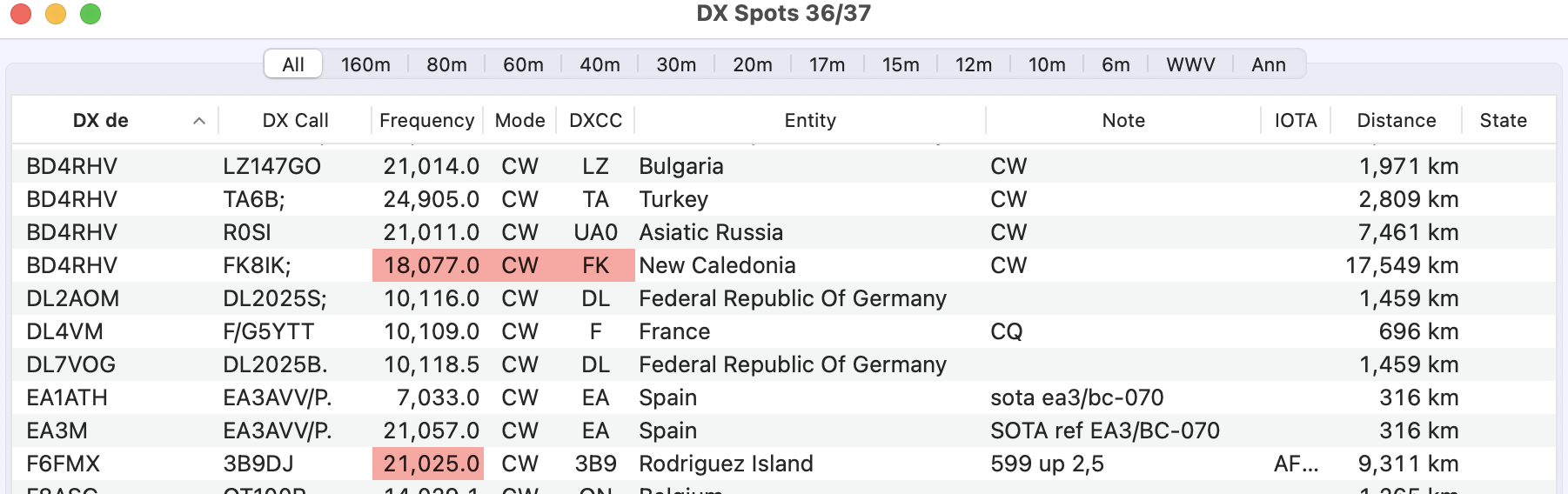Screen dimensions: 1568x494
Task: Select the highlighted 18,077.0 frequency cell
Action: pyautogui.click(x=431, y=265)
